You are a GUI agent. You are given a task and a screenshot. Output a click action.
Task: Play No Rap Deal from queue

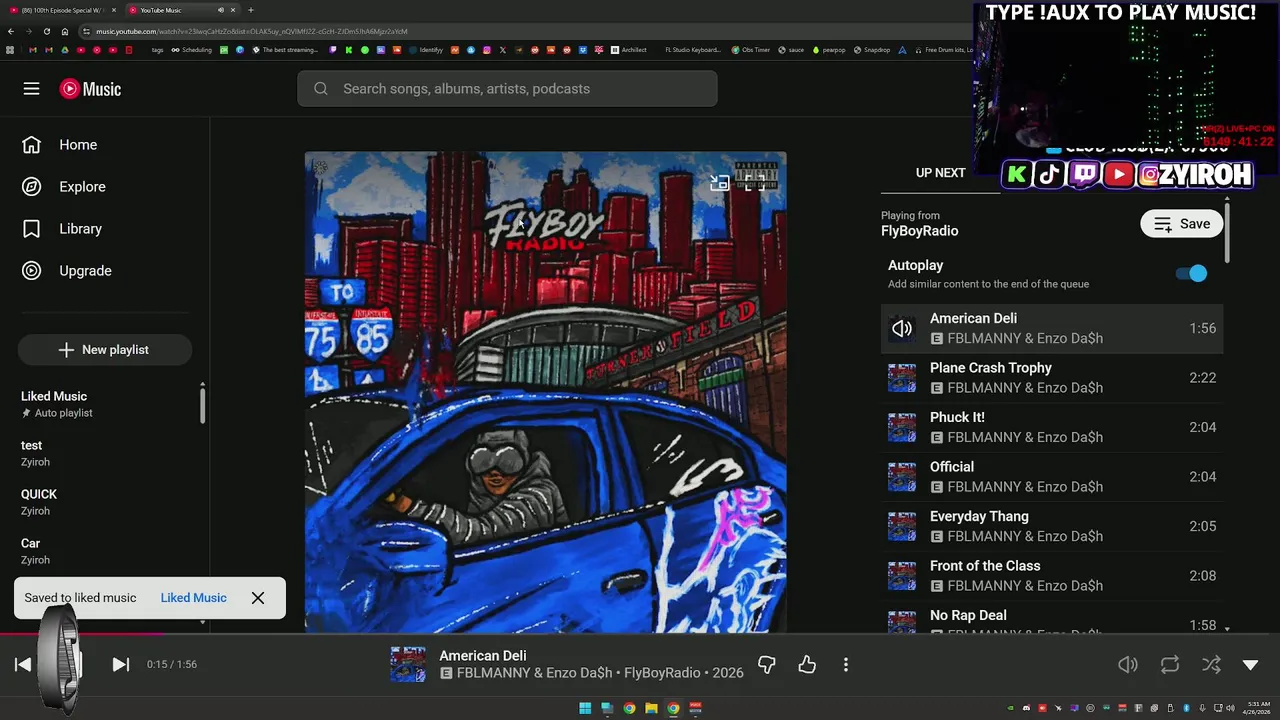[x=1052, y=618]
